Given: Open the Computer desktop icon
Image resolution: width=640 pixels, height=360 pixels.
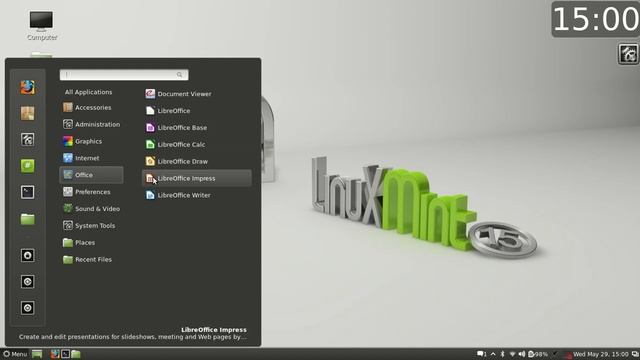Looking at the screenshot, I should [42, 26].
